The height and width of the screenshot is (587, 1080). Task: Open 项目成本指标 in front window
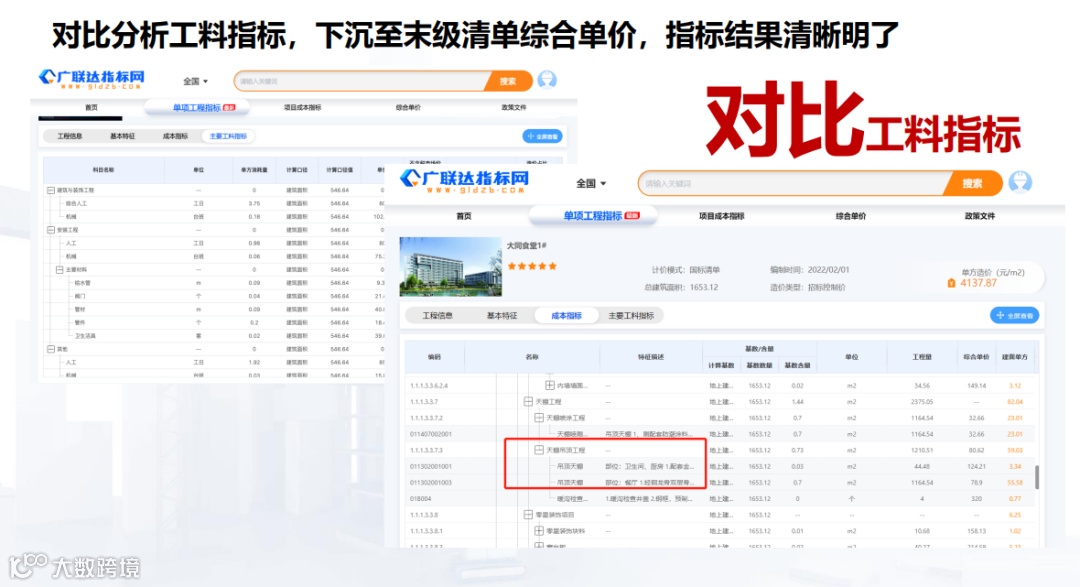click(722, 216)
